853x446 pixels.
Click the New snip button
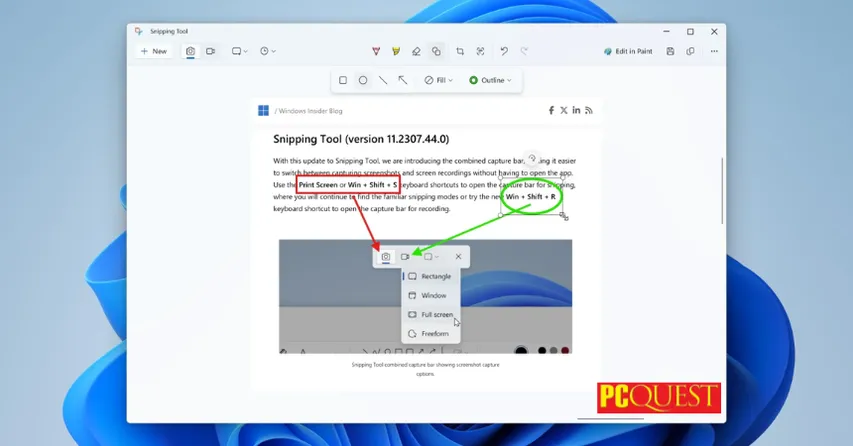pos(154,51)
